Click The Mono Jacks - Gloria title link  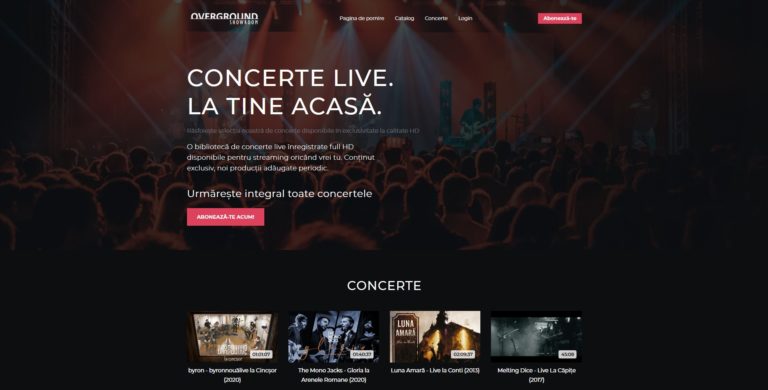(334, 375)
